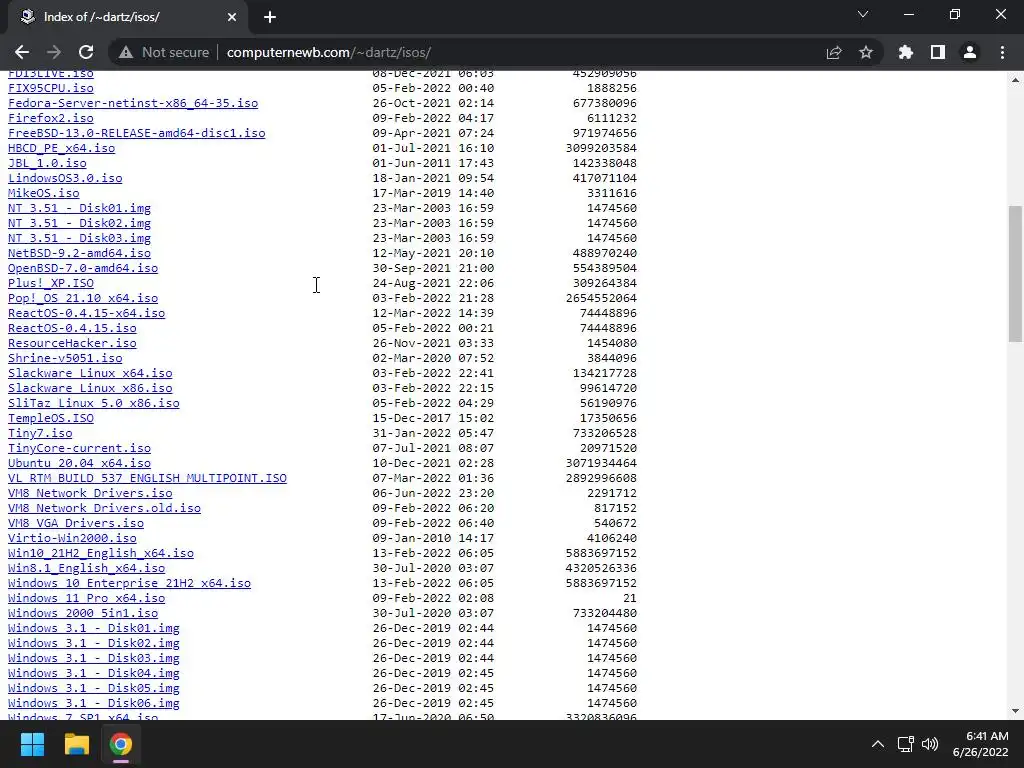The image size is (1024, 768).
Task: Open the JBL_1.0.iso link
Action: [x=47, y=163]
